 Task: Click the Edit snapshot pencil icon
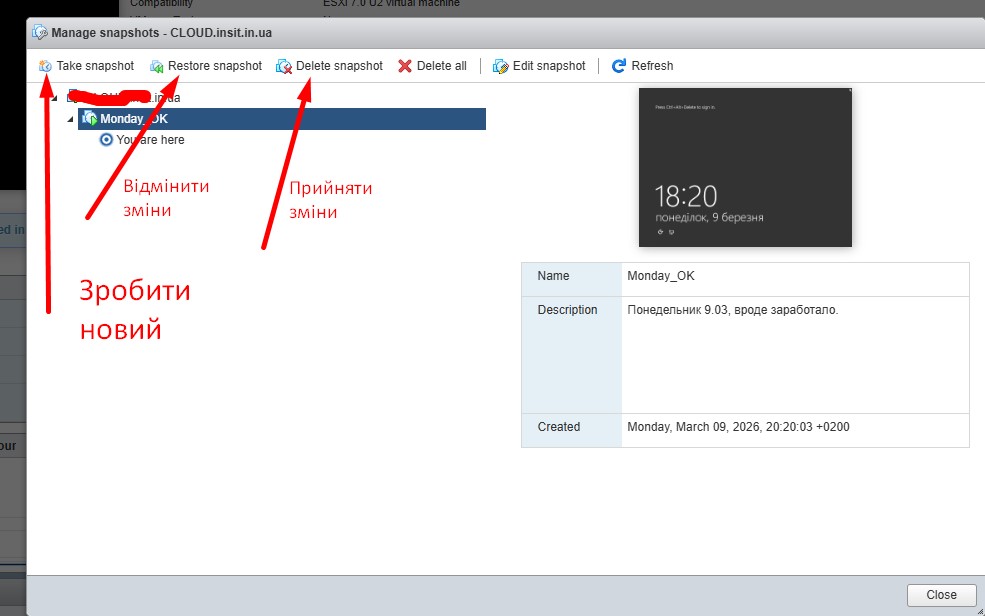click(x=500, y=66)
